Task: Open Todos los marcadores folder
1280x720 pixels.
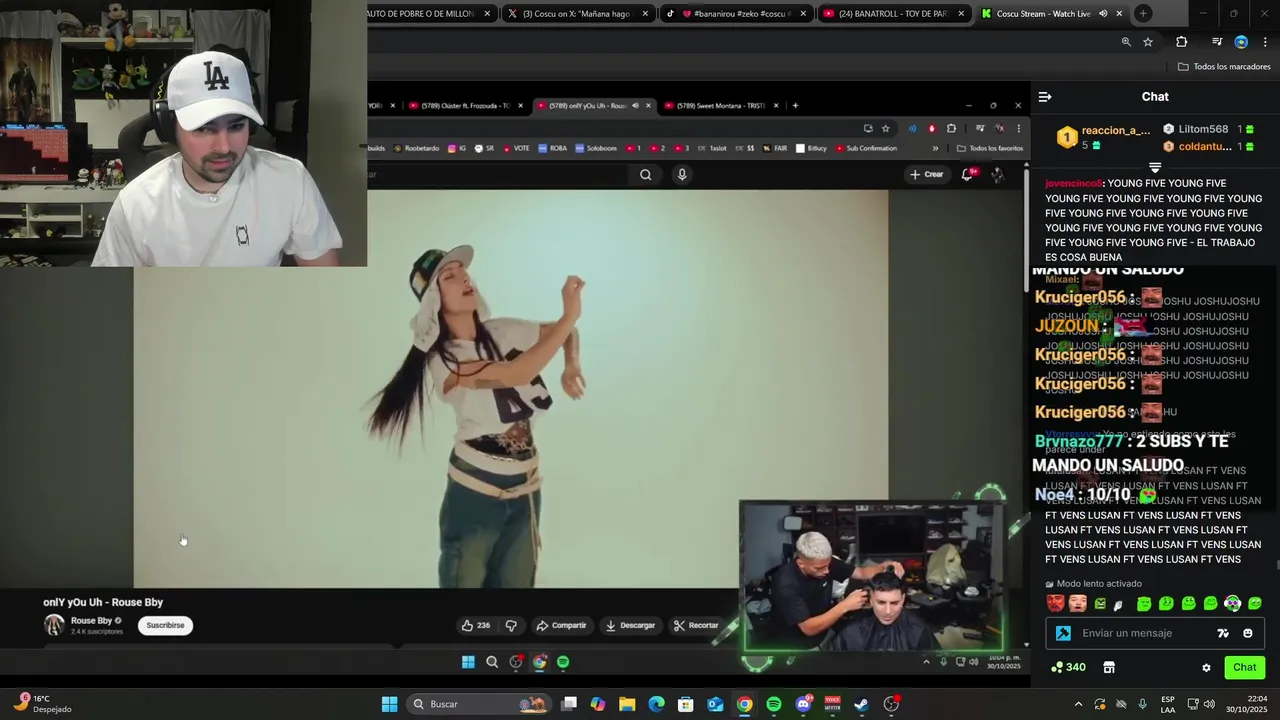Action: 1224,67
